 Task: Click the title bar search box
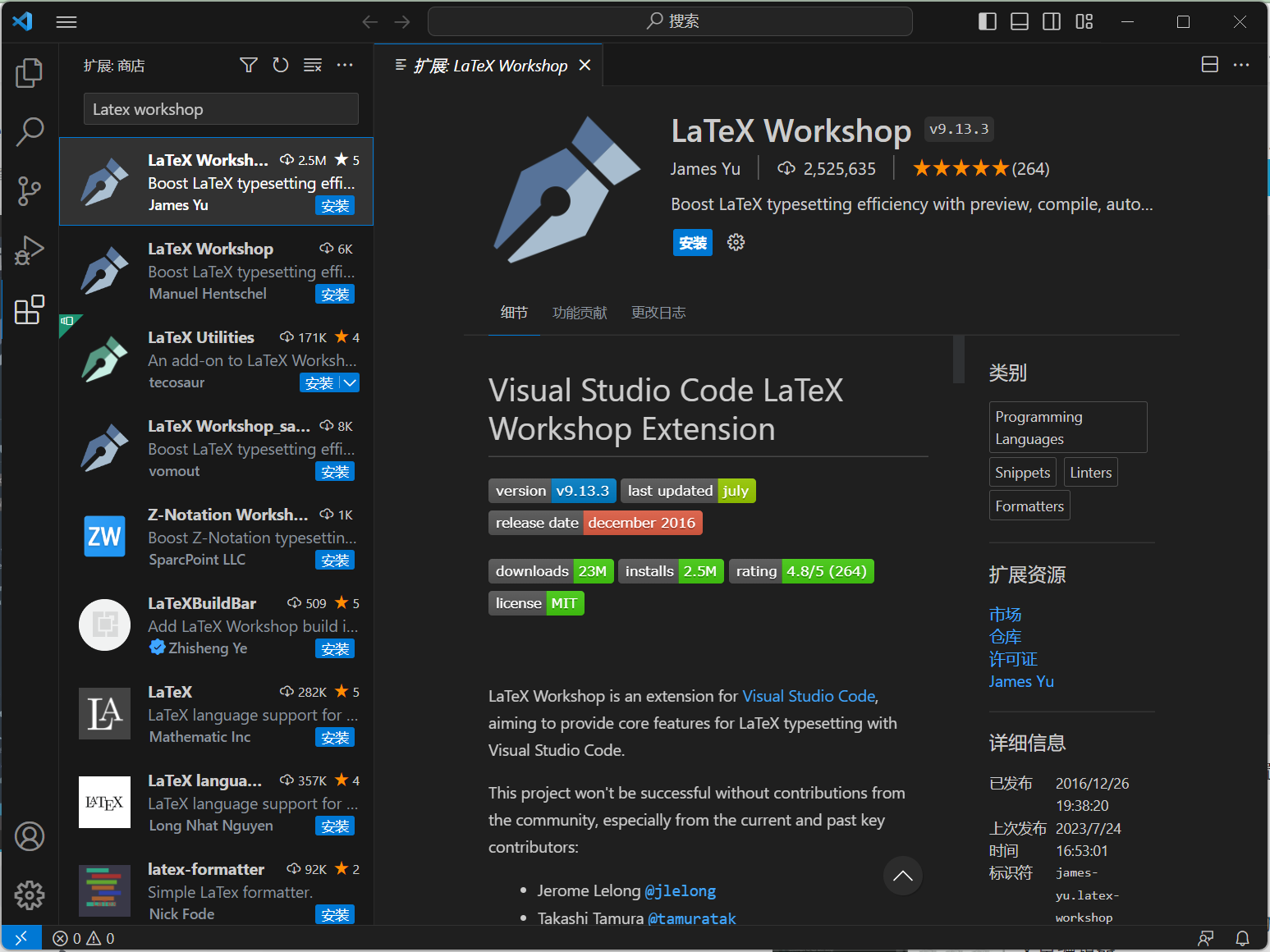click(670, 21)
